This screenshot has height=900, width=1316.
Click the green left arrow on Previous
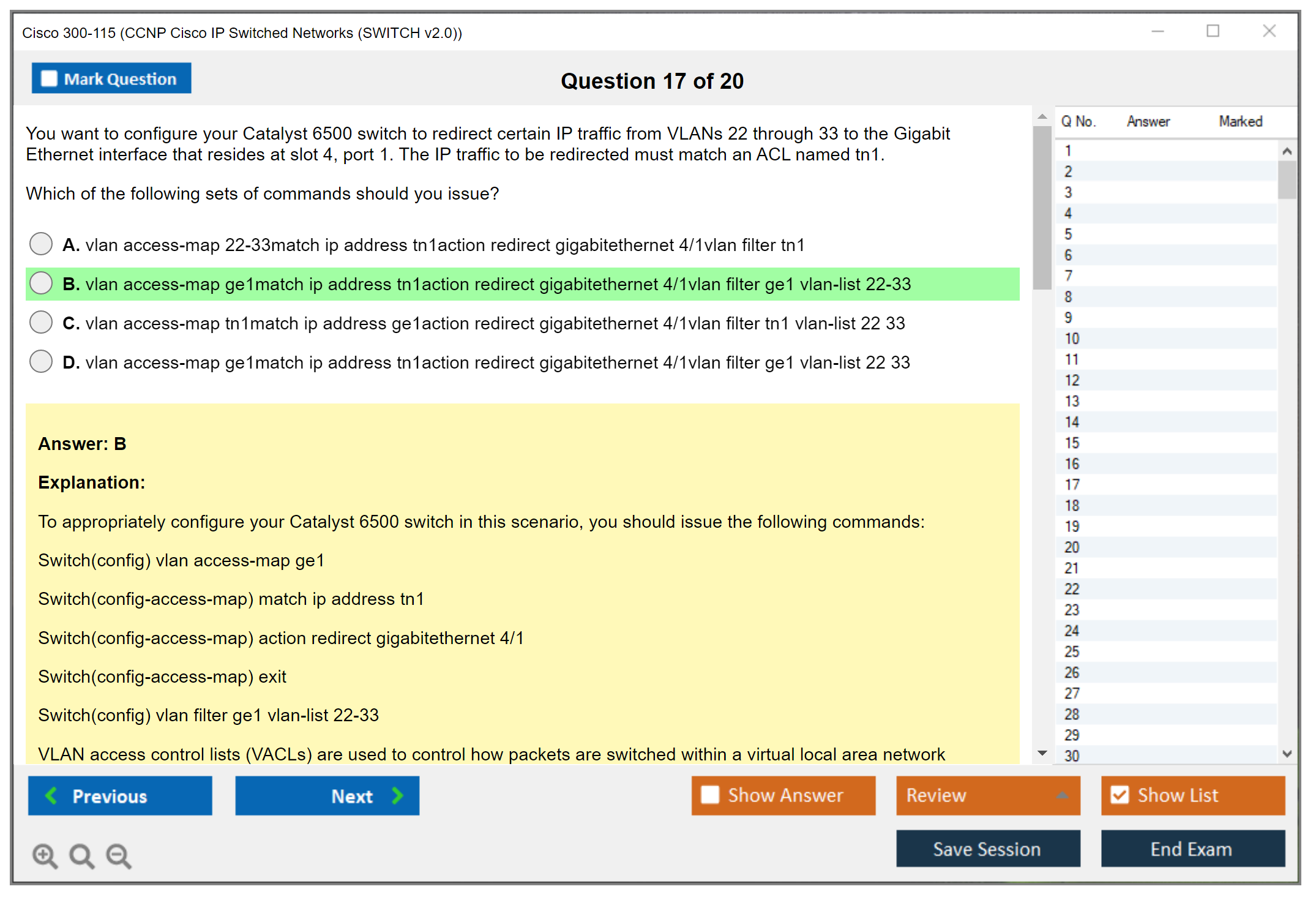51,795
